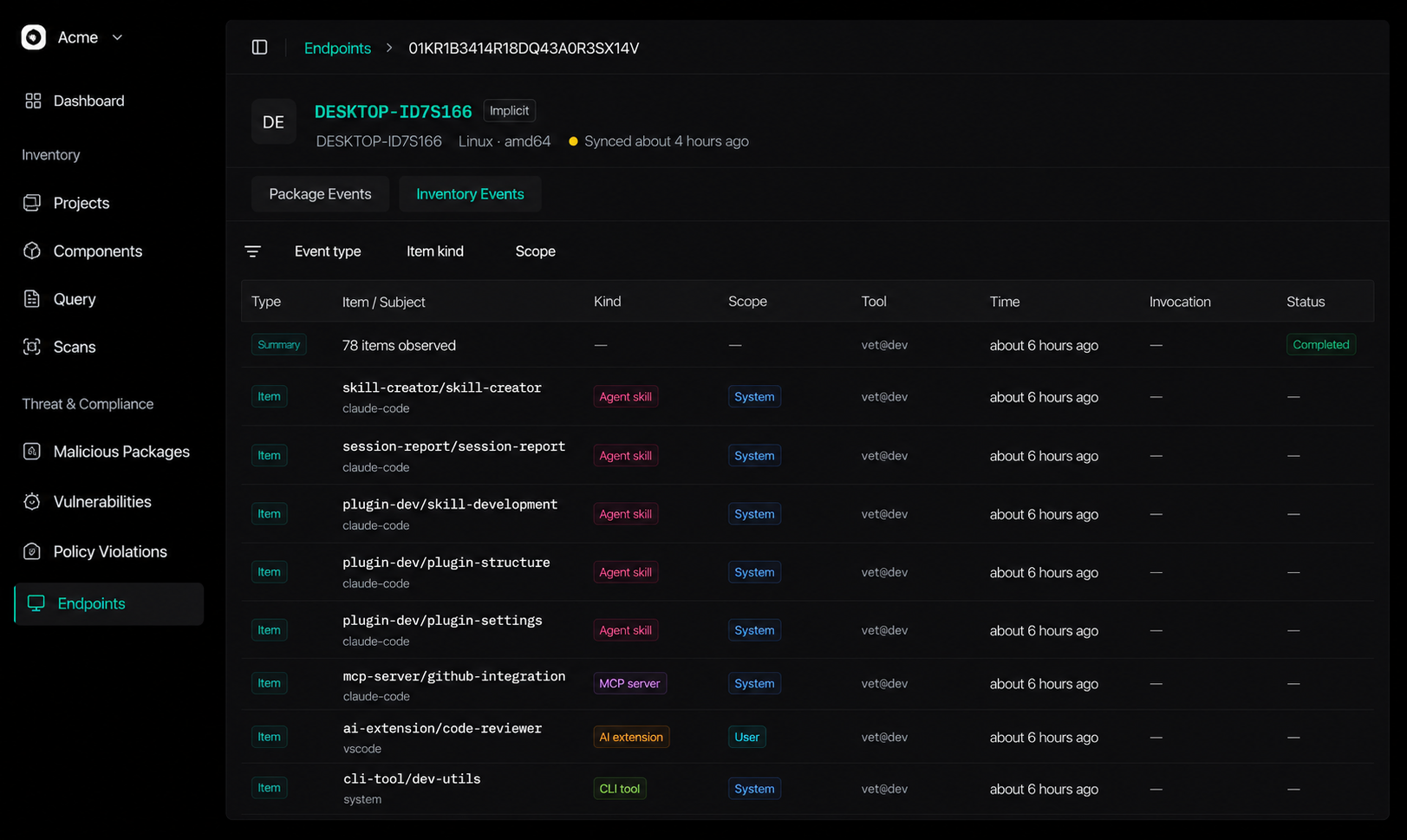1407x840 pixels.
Task: Click the Query document icon
Action: tap(32, 299)
